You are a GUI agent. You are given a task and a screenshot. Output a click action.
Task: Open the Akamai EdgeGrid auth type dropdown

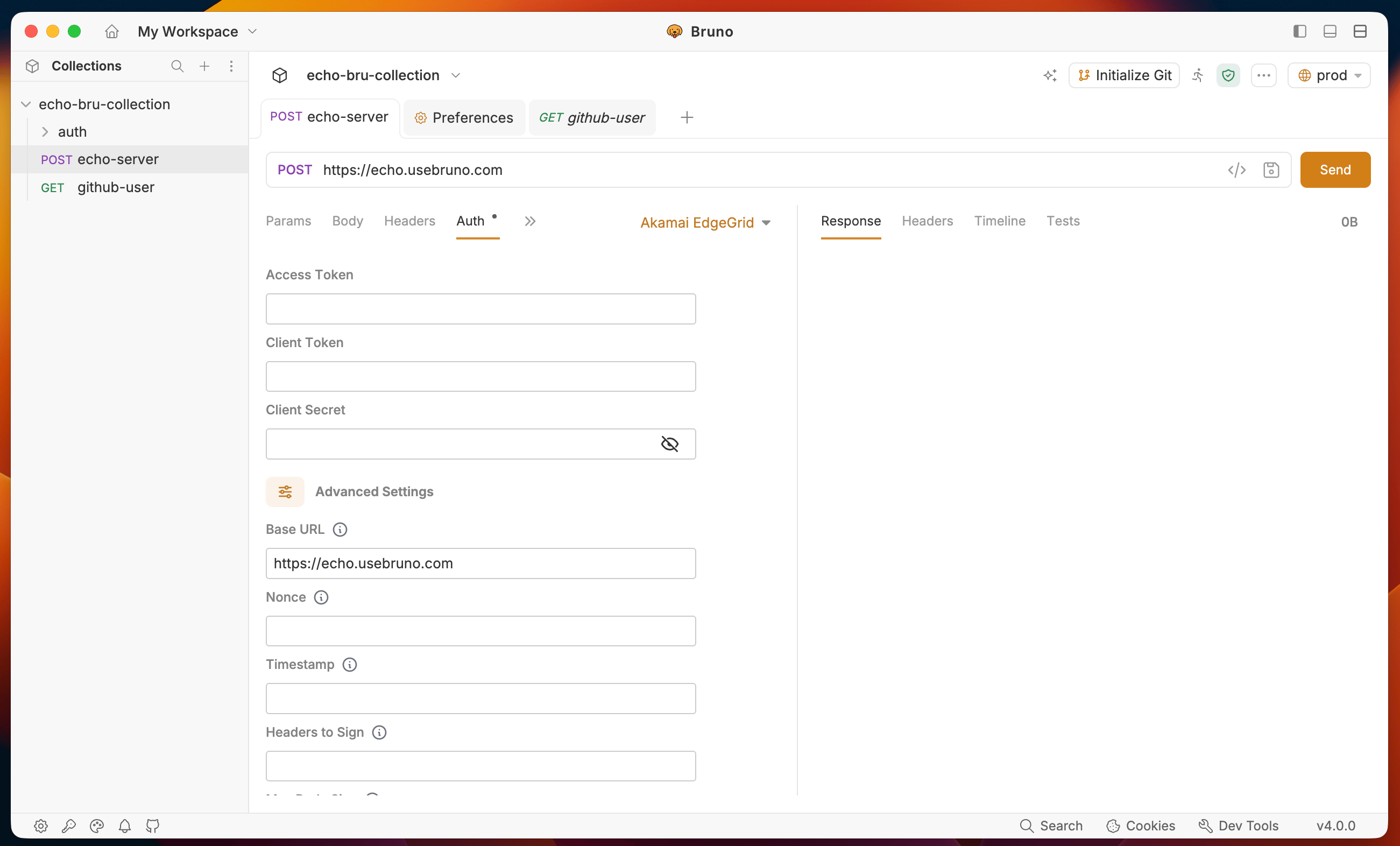[x=705, y=222]
